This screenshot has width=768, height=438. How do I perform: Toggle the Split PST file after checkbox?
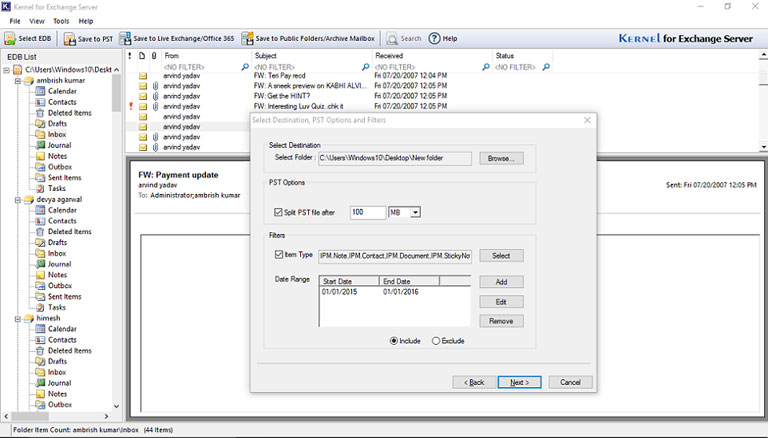pos(278,212)
